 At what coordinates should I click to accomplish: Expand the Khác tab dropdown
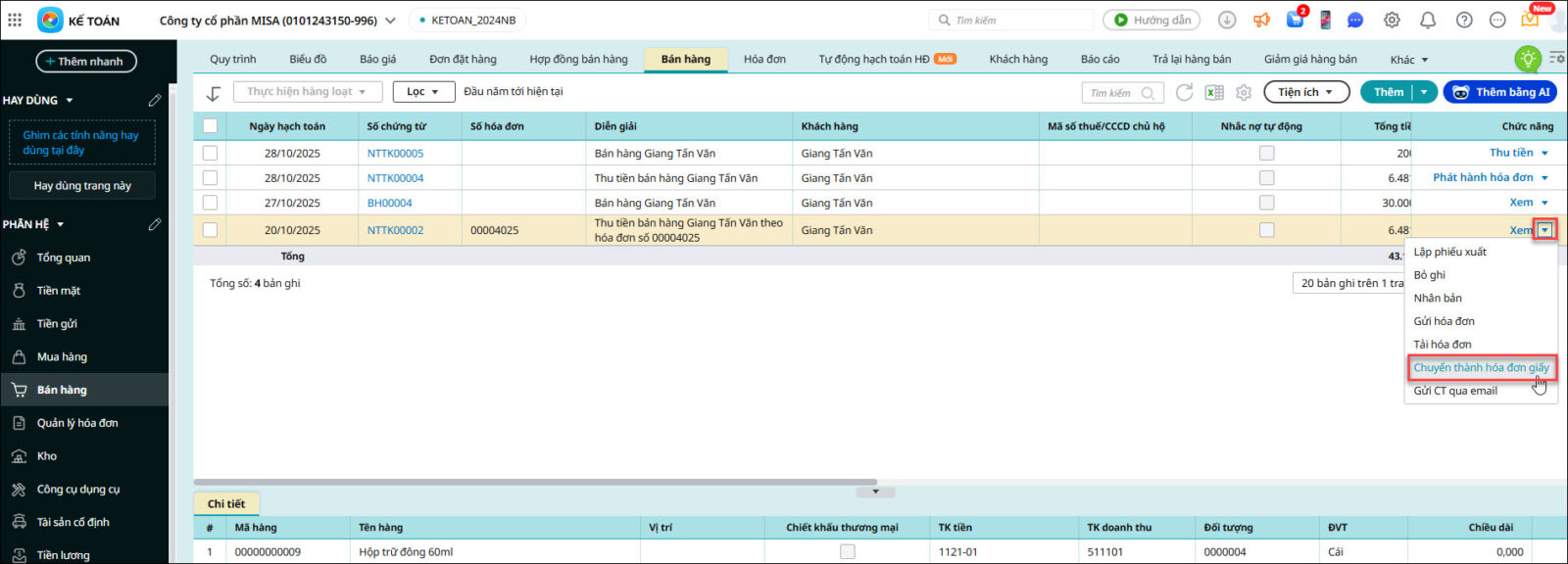tap(1409, 60)
